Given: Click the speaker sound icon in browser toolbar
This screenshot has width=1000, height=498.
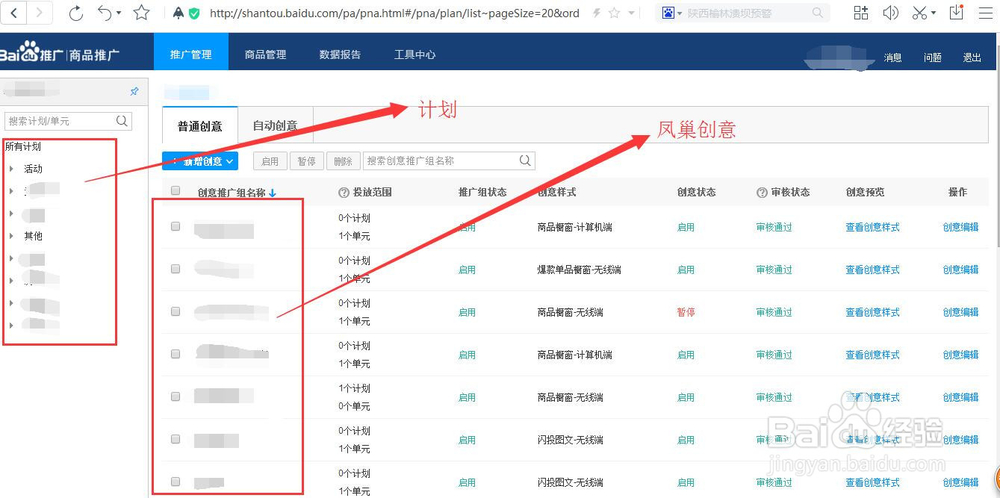Looking at the screenshot, I should (890, 13).
